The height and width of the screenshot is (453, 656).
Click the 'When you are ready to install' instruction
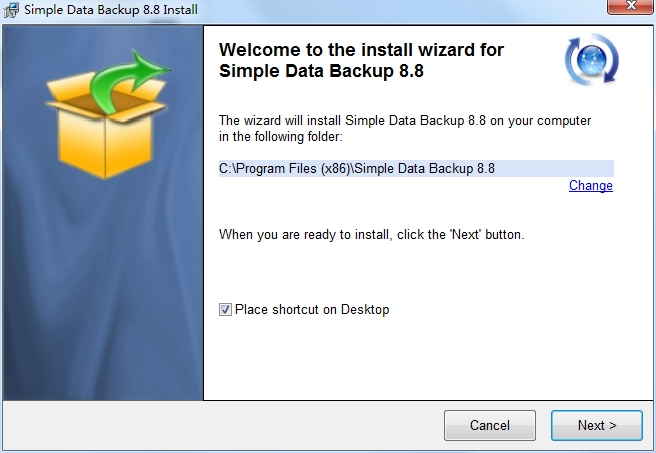[371, 235]
